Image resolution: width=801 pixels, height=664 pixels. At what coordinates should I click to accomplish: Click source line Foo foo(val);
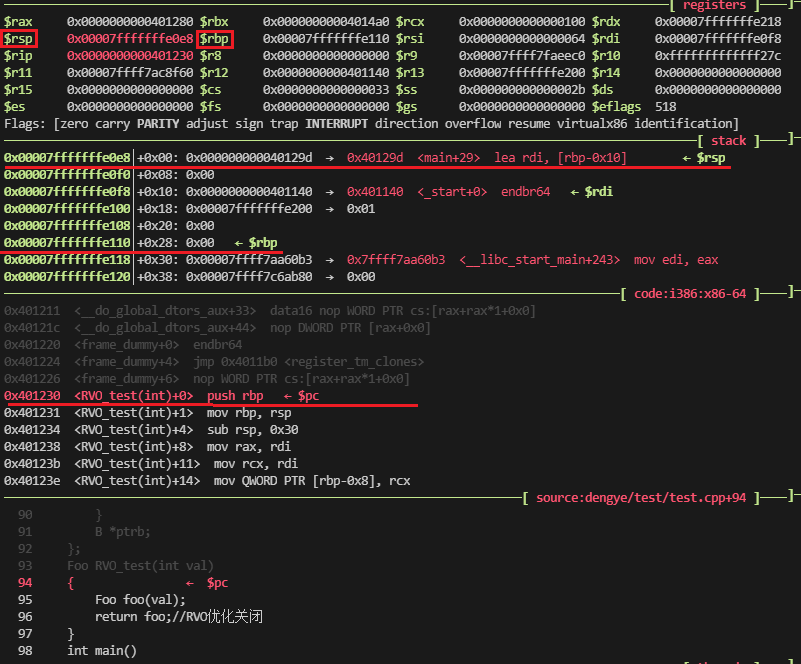coord(140,600)
